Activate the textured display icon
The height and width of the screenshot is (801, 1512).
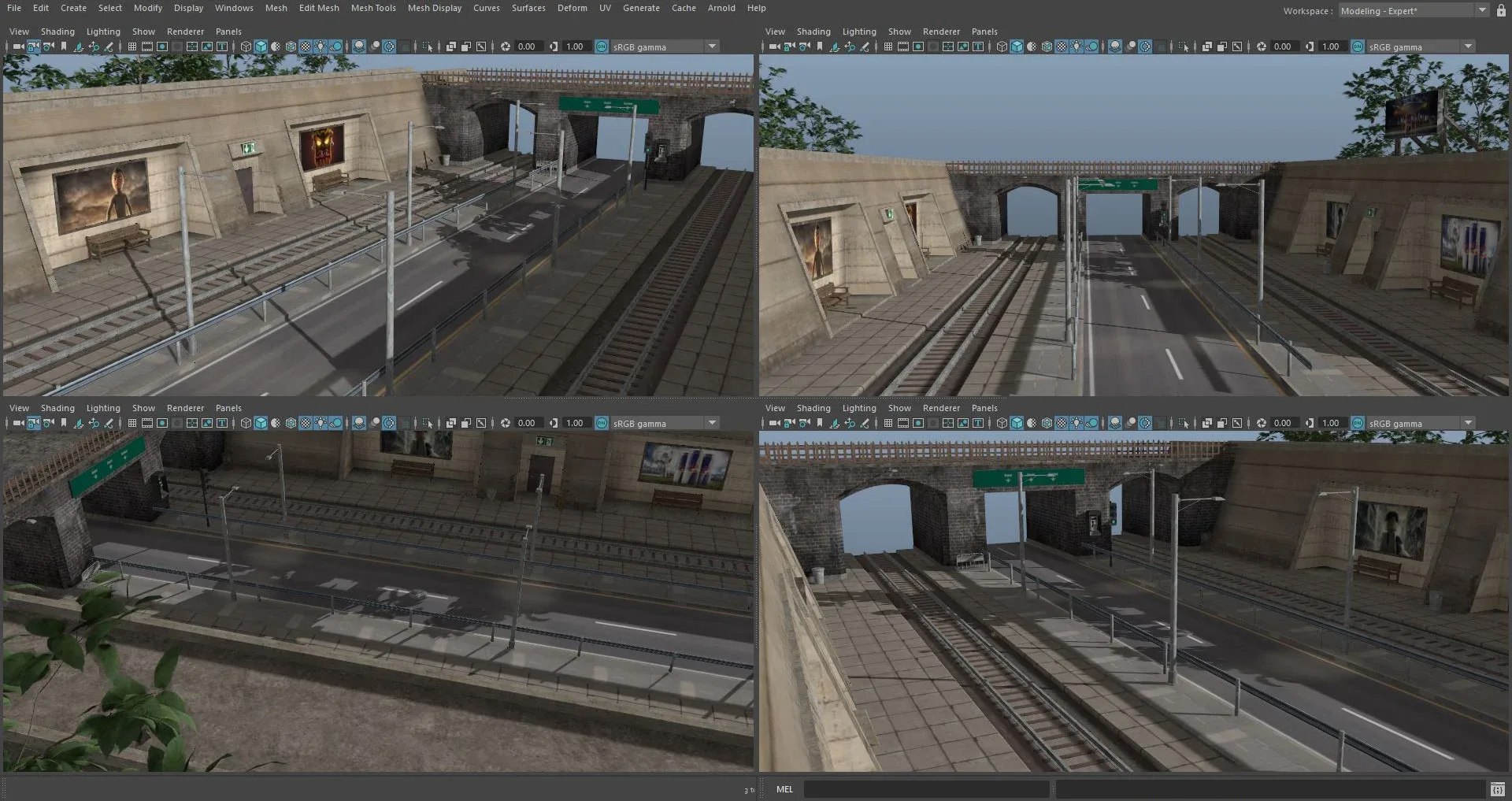click(306, 46)
